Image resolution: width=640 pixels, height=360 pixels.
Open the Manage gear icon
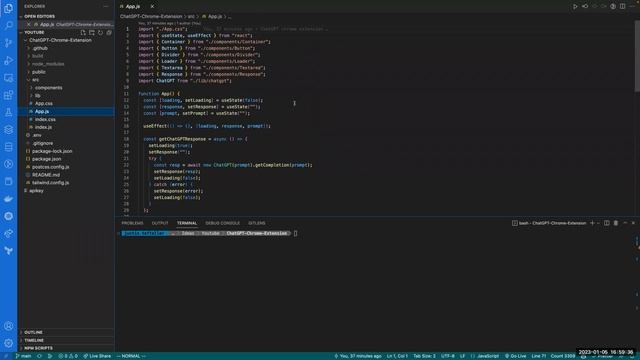coord(8,343)
